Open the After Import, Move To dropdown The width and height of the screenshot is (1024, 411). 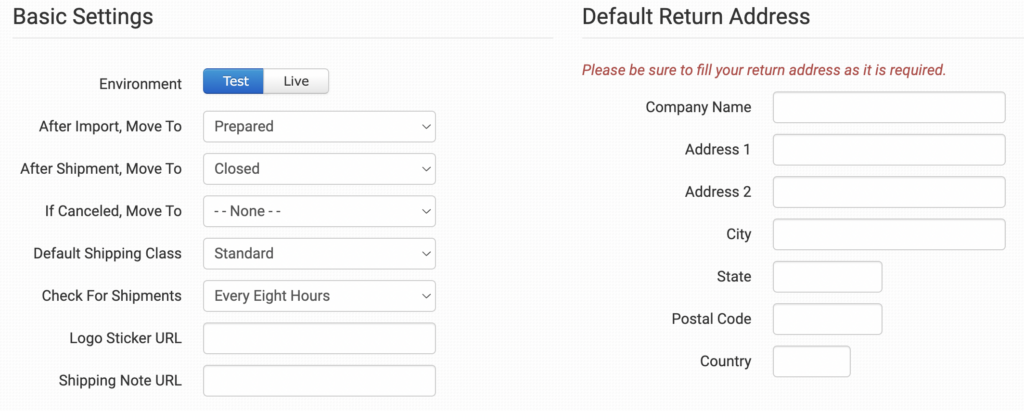(319, 127)
